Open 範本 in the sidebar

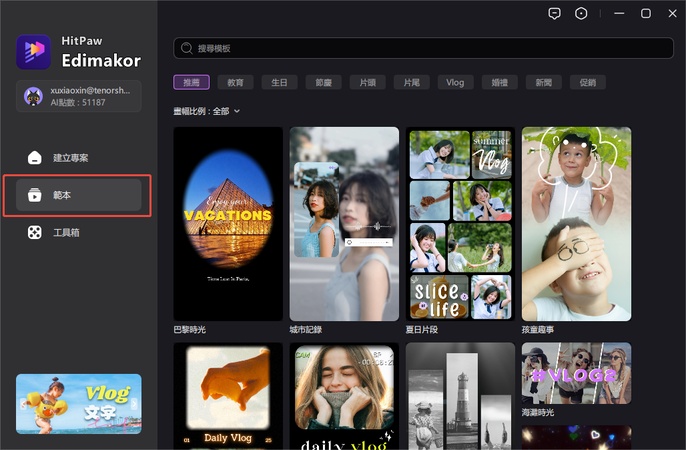[79, 195]
